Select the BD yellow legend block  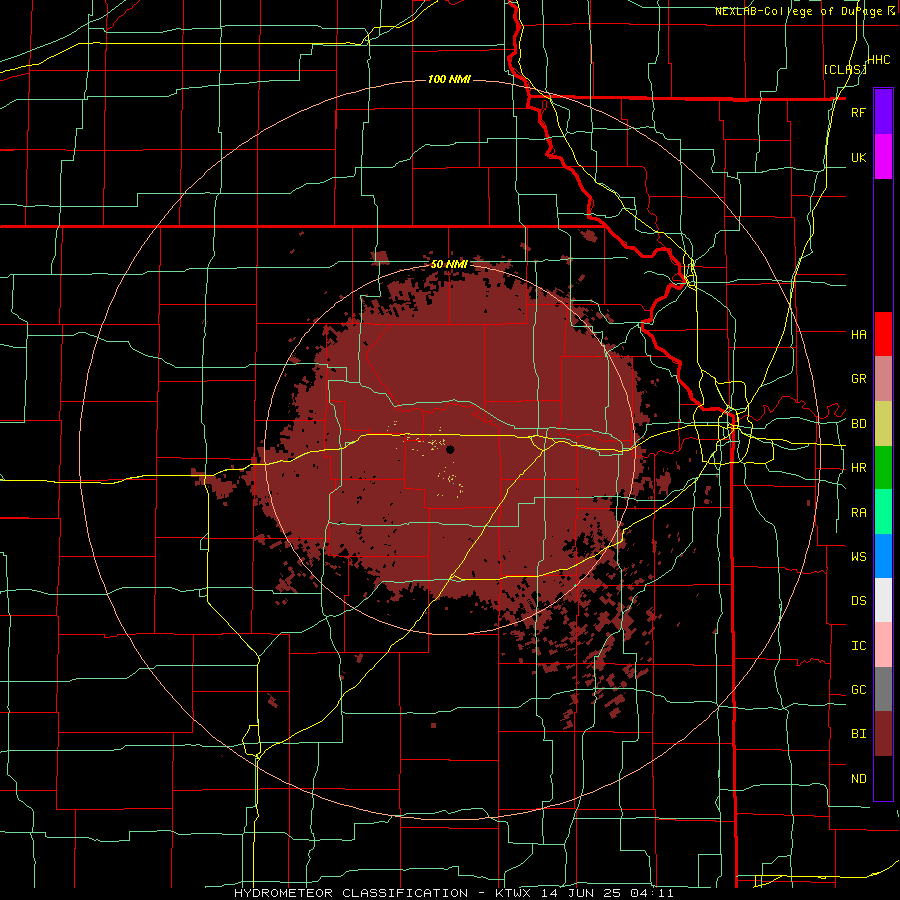point(883,424)
